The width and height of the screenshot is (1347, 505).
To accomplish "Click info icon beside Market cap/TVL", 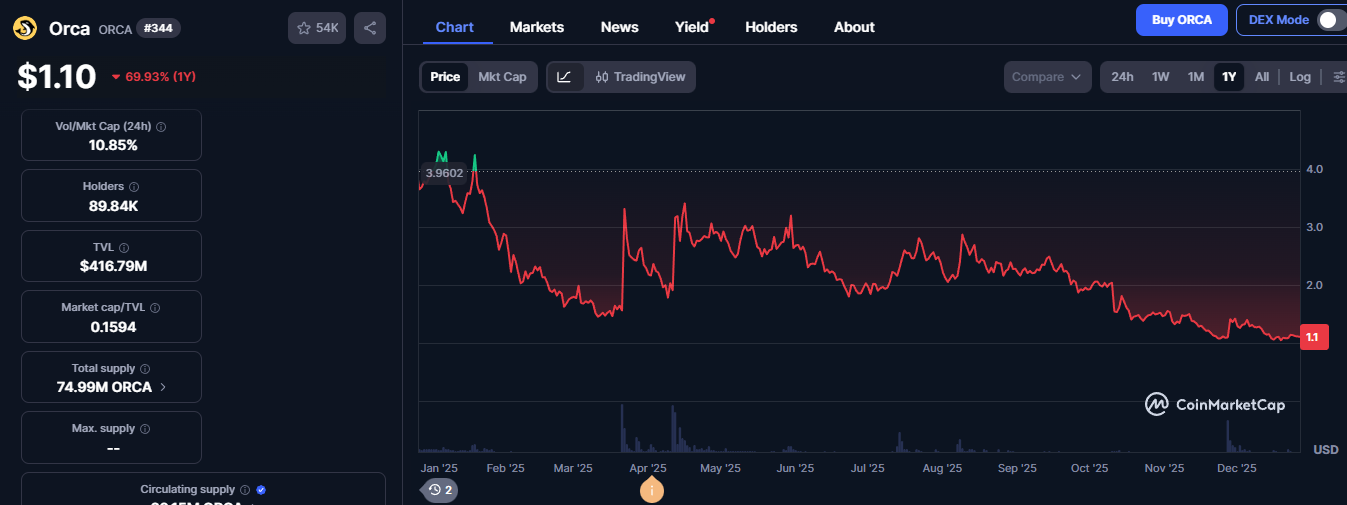I will pos(155,308).
